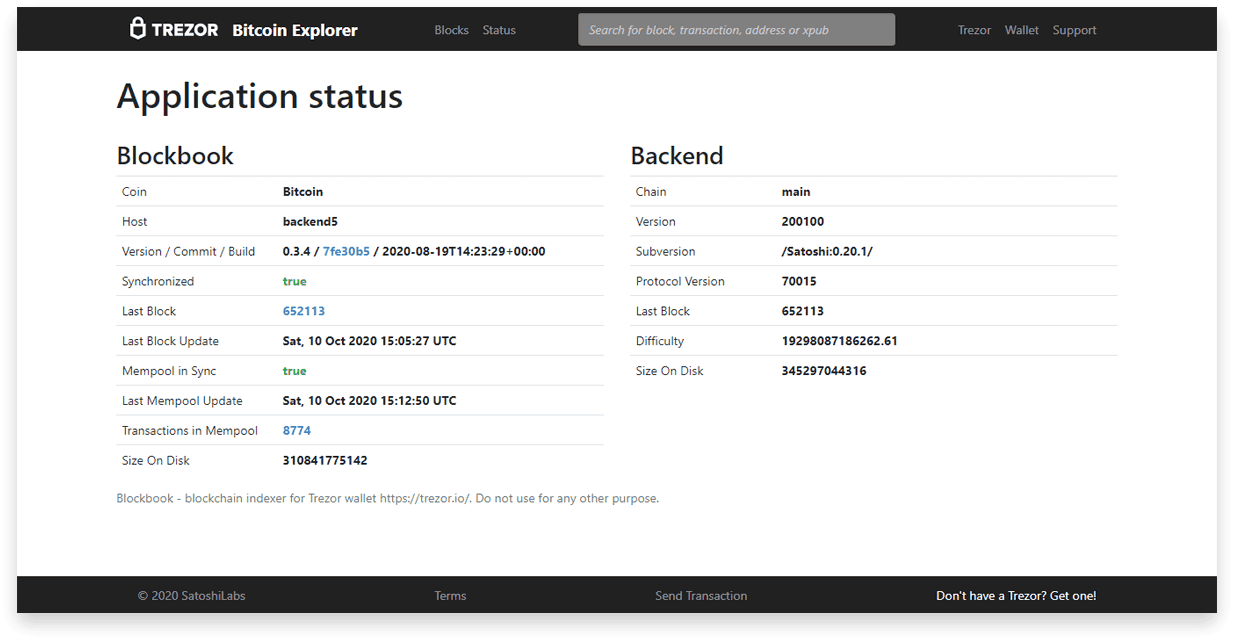
Task: Select Difficulty value 19298087186262.61
Action: [840, 341]
